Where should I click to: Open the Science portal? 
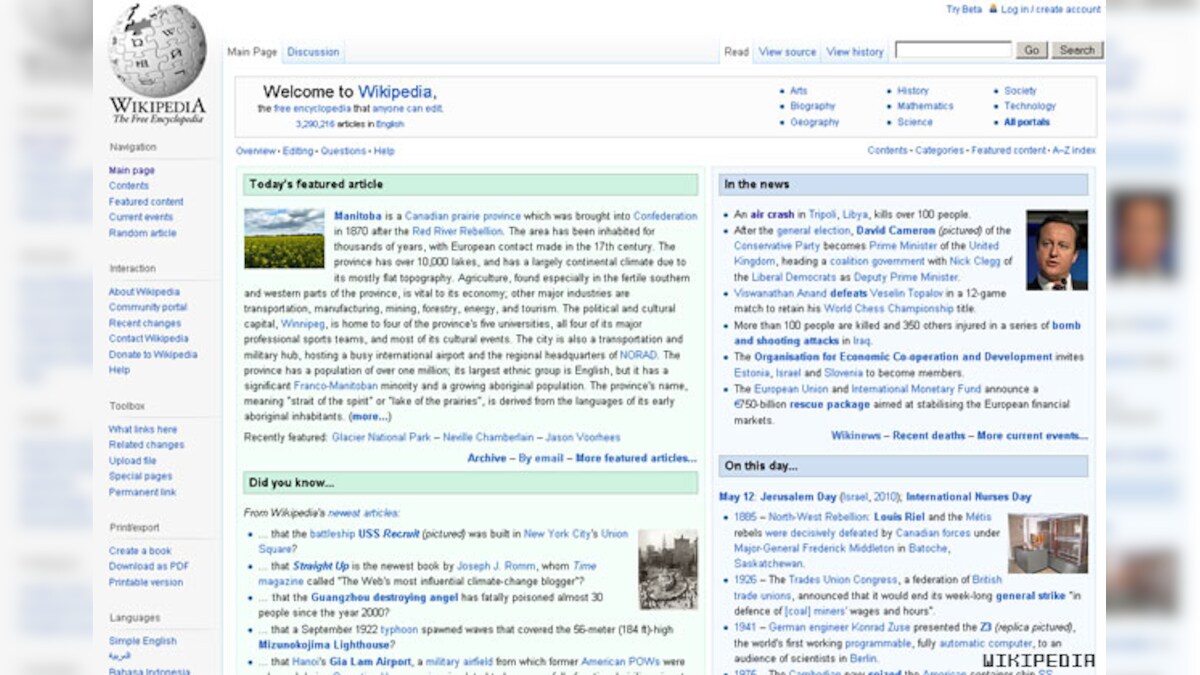tap(914, 121)
